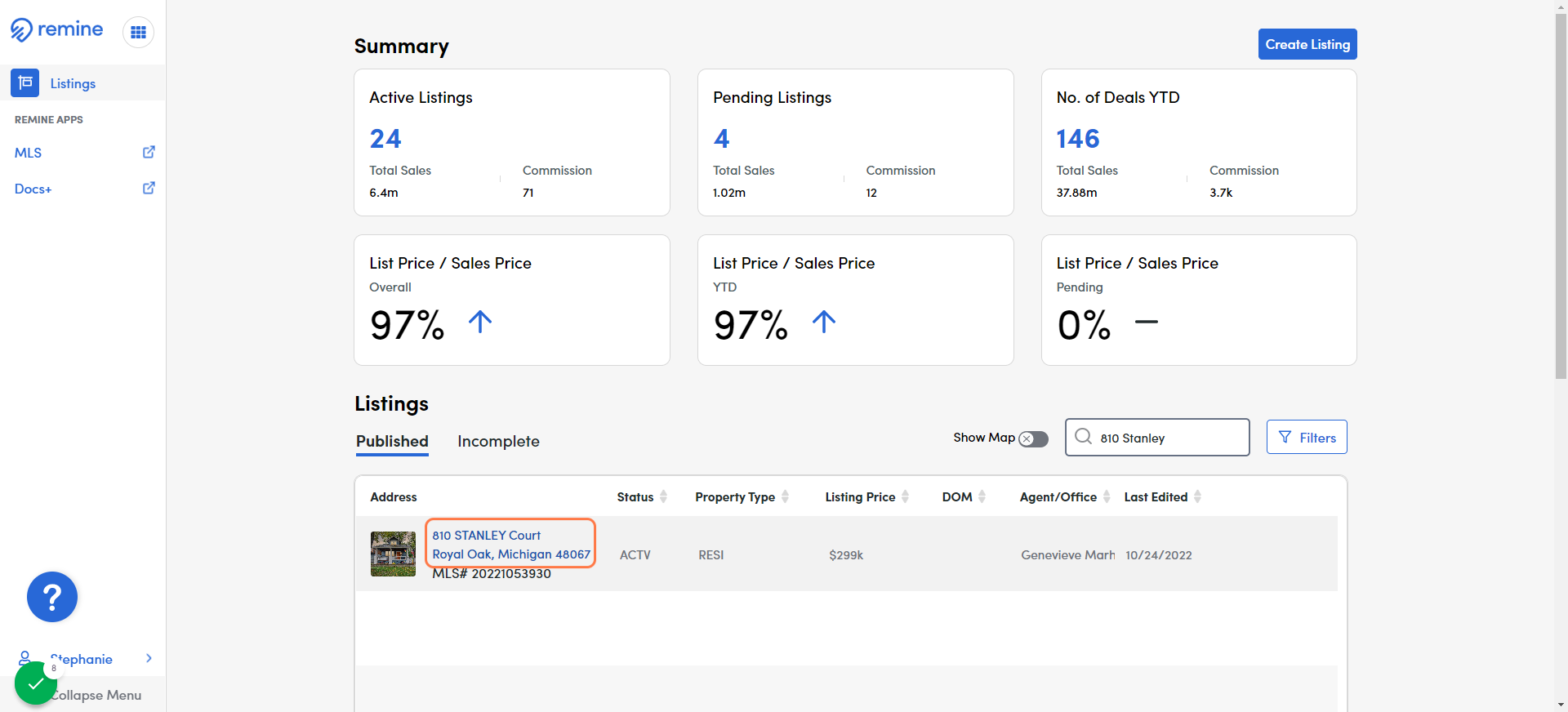This screenshot has height=712, width=1568.
Task: Switch to the Incomplete tab
Action: click(x=498, y=442)
